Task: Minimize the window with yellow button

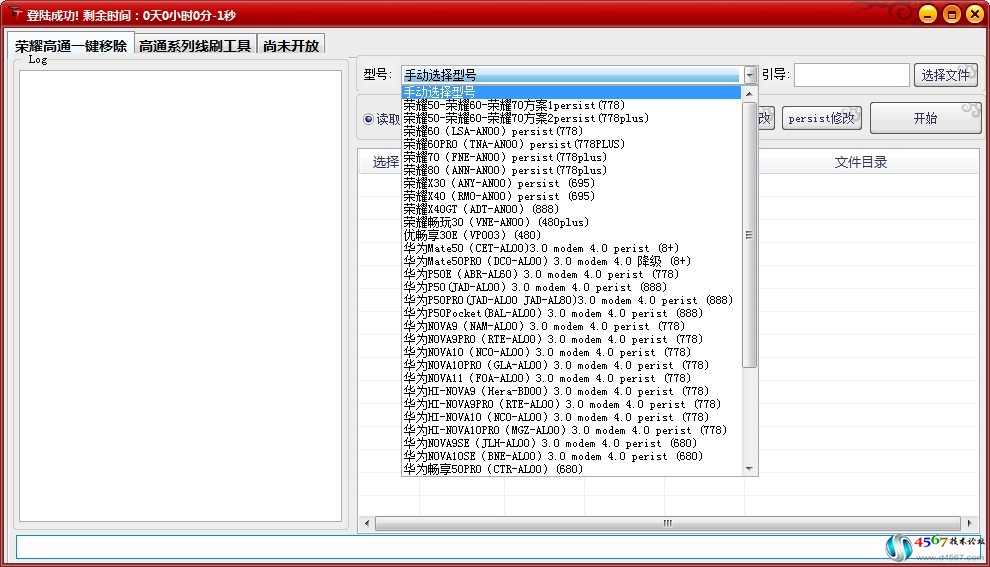Action: pyautogui.click(x=927, y=14)
